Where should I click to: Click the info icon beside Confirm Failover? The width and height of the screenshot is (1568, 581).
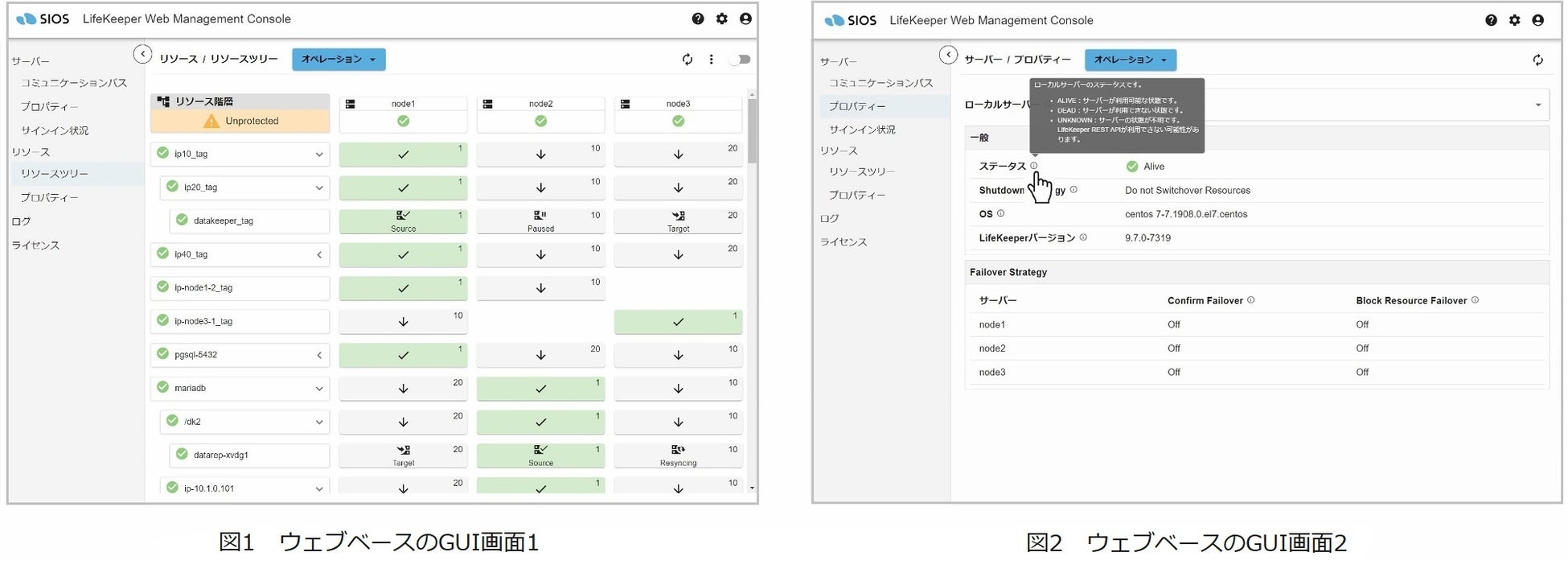point(1250,300)
